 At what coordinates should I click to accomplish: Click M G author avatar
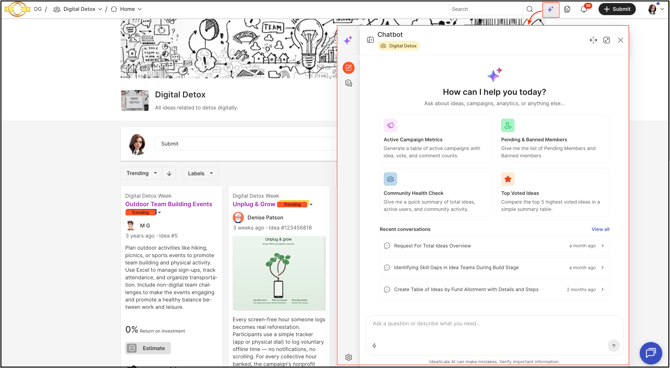[x=131, y=225]
